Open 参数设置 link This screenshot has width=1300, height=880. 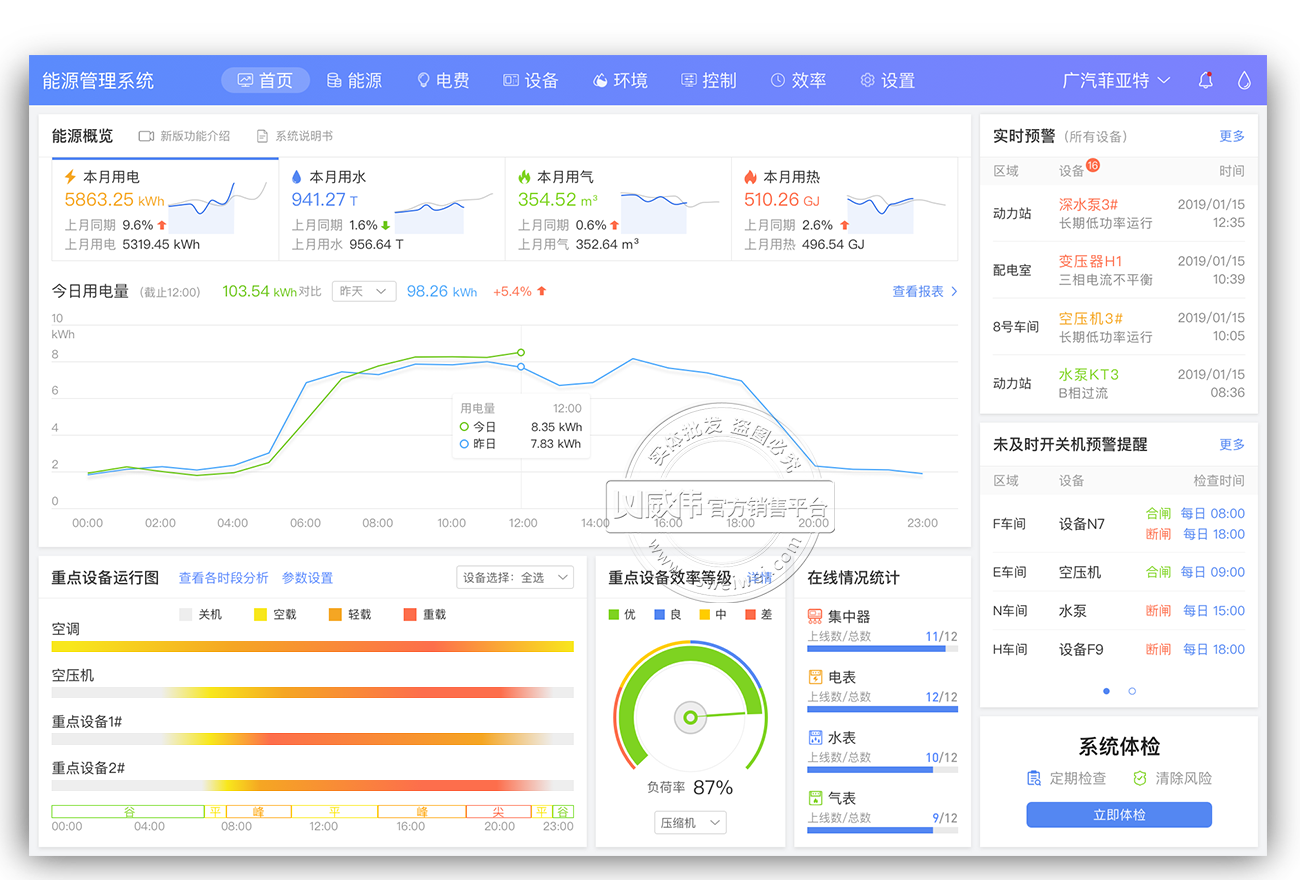click(307, 577)
